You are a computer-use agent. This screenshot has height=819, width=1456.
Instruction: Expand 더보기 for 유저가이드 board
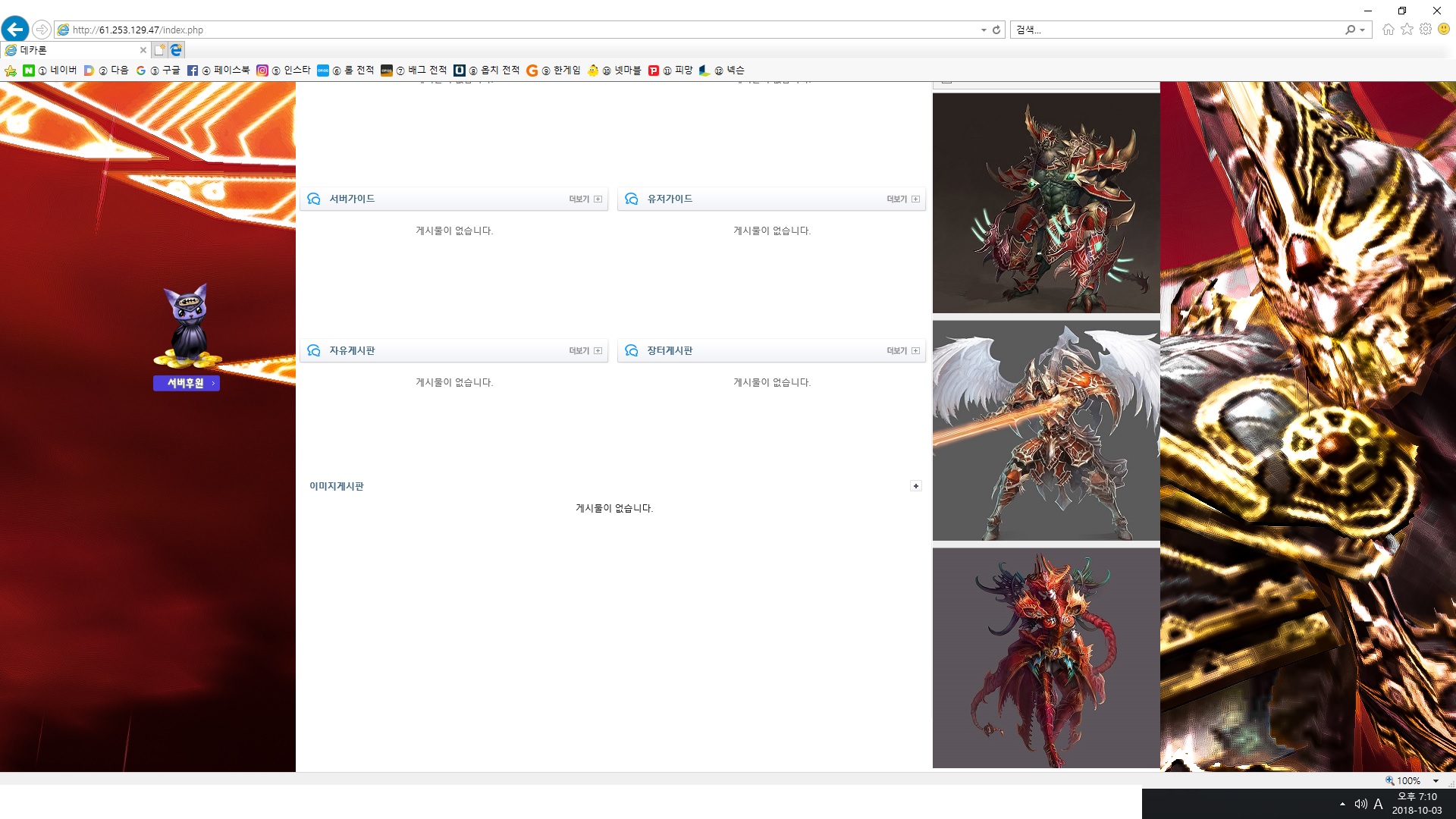902,199
